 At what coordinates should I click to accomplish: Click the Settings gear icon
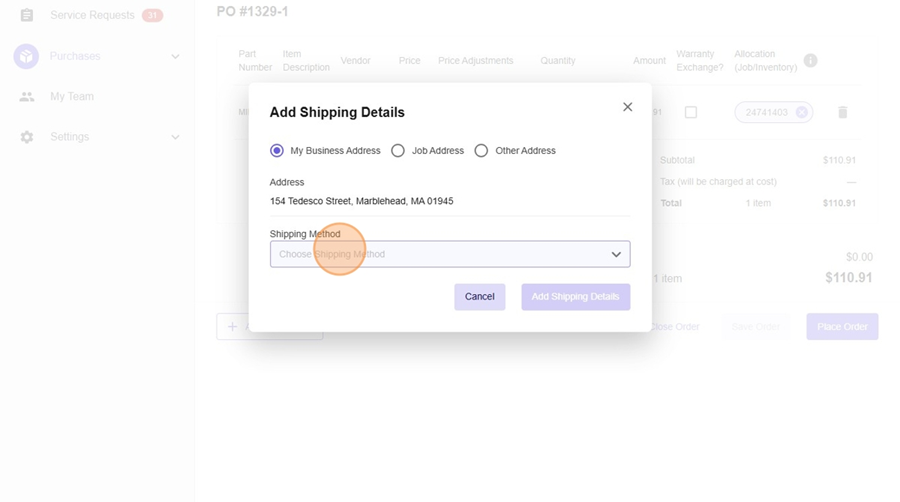[27, 137]
